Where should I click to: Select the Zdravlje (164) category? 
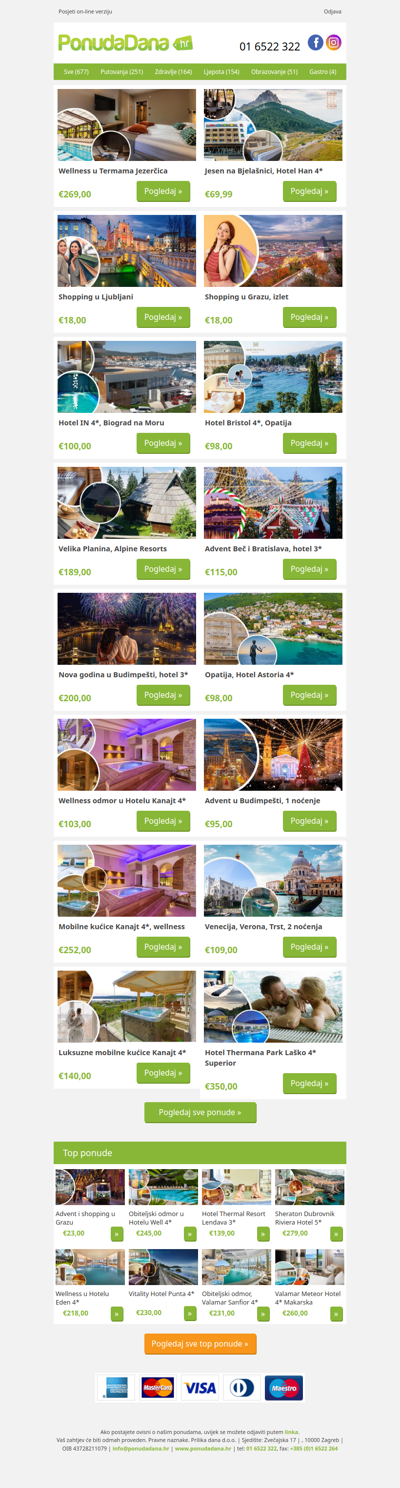173,72
